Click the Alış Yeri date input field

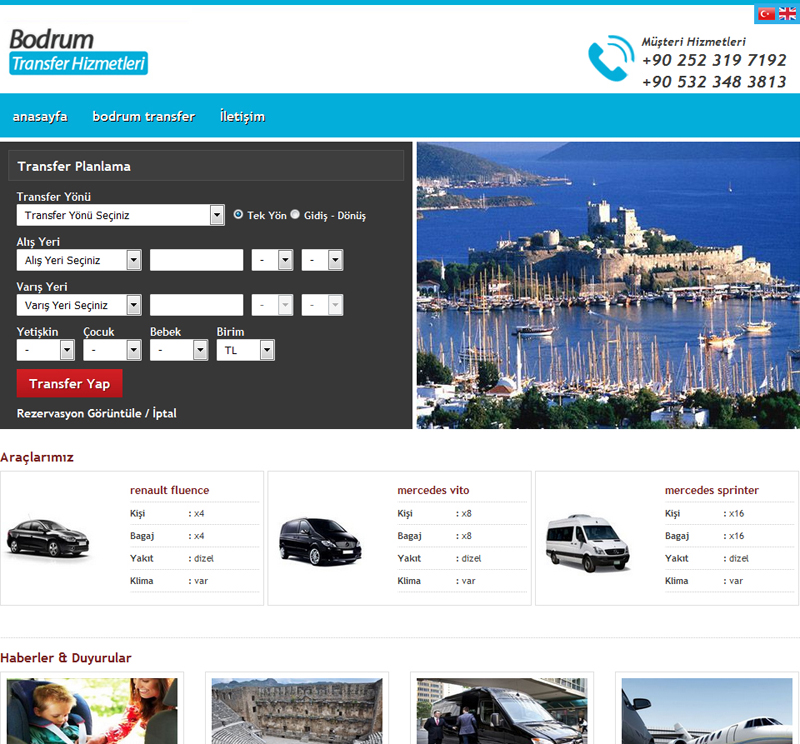point(196,260)
